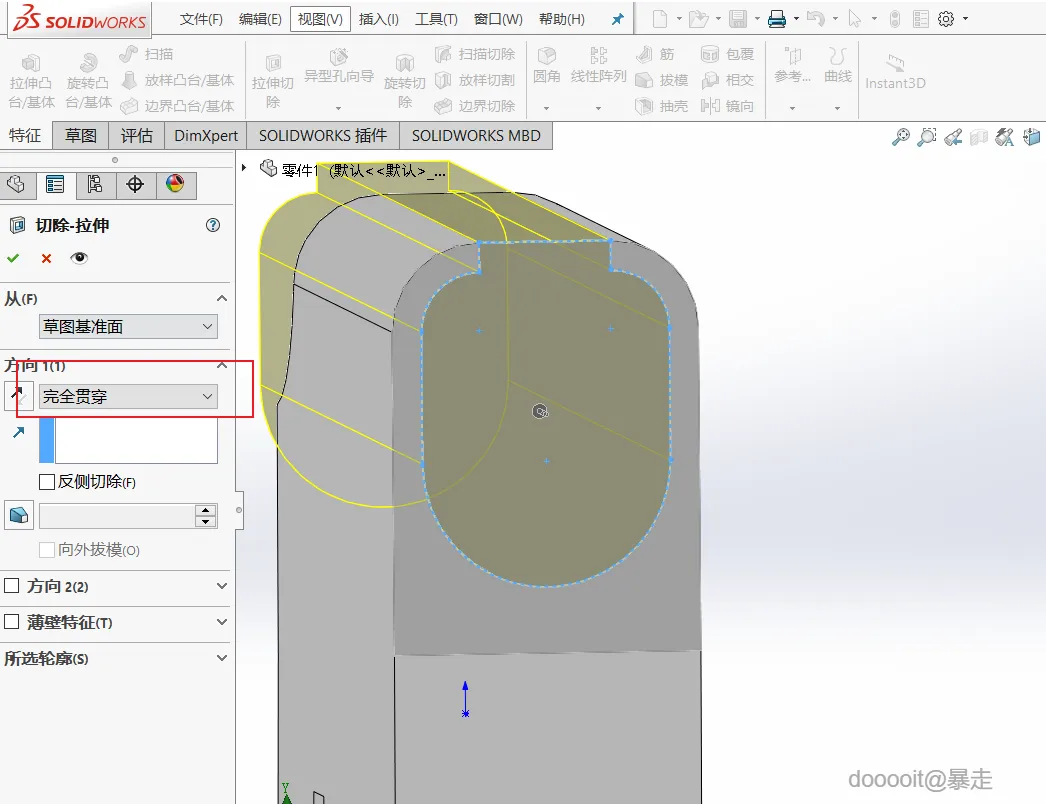
Task: Enable the 薄壁特征 checkbox
Action: pyautogui.click(x=12, y=622)
